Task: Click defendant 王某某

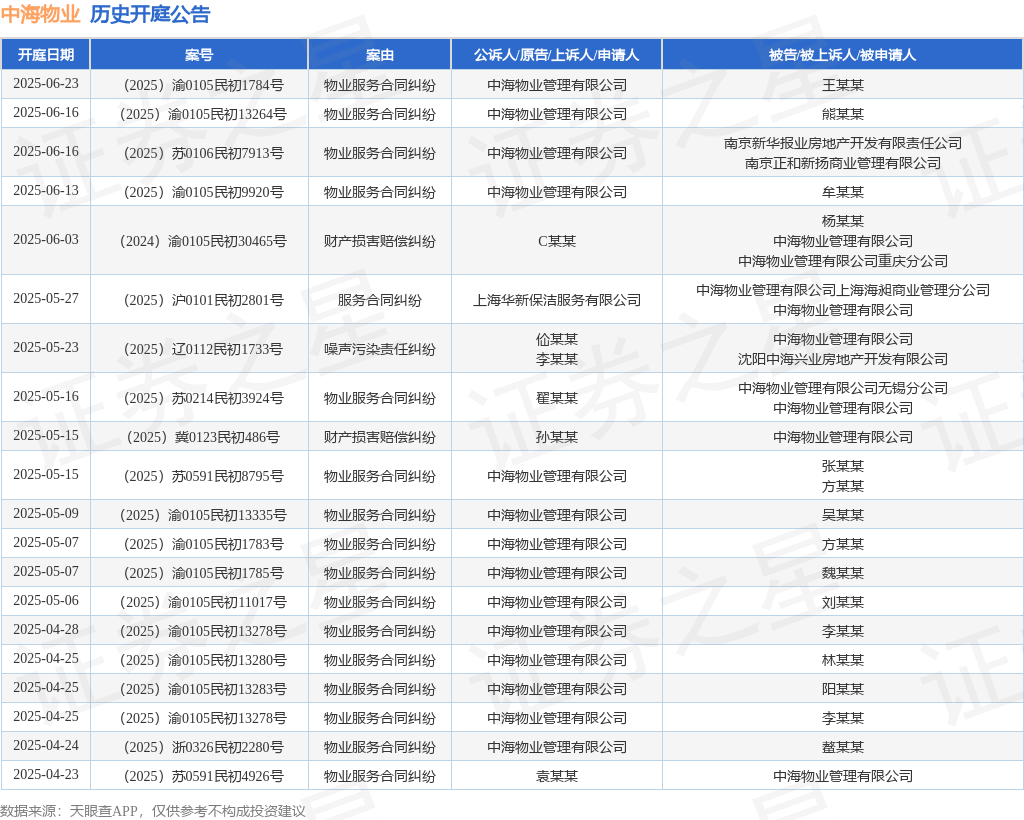Action: [x=842, y=85]
